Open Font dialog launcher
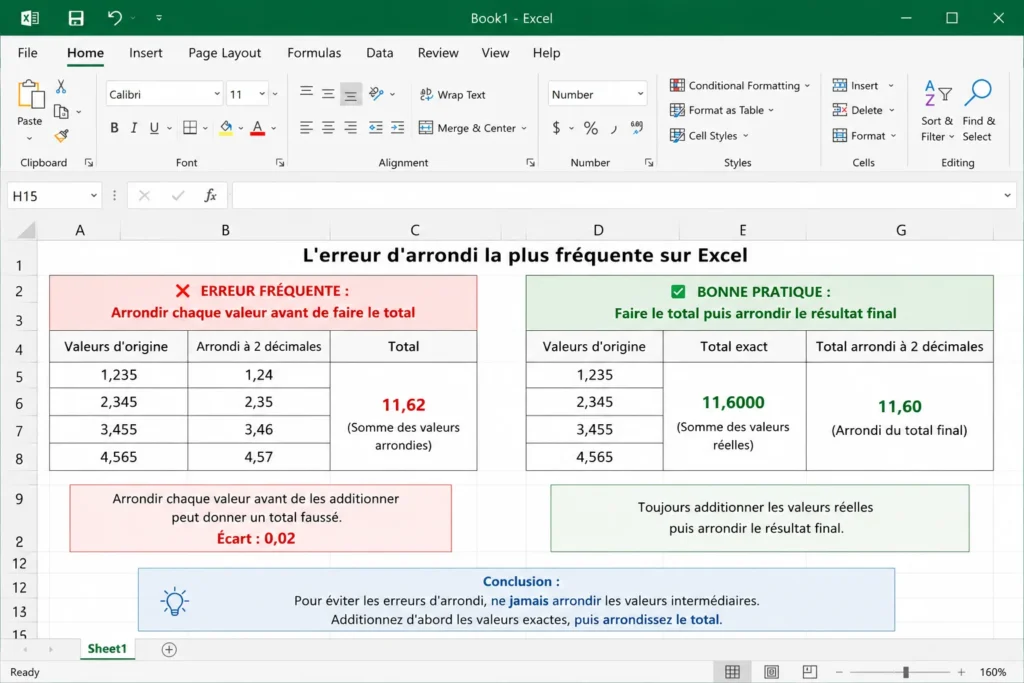Viewport: 1024px width, 683px height. [280, 163]
